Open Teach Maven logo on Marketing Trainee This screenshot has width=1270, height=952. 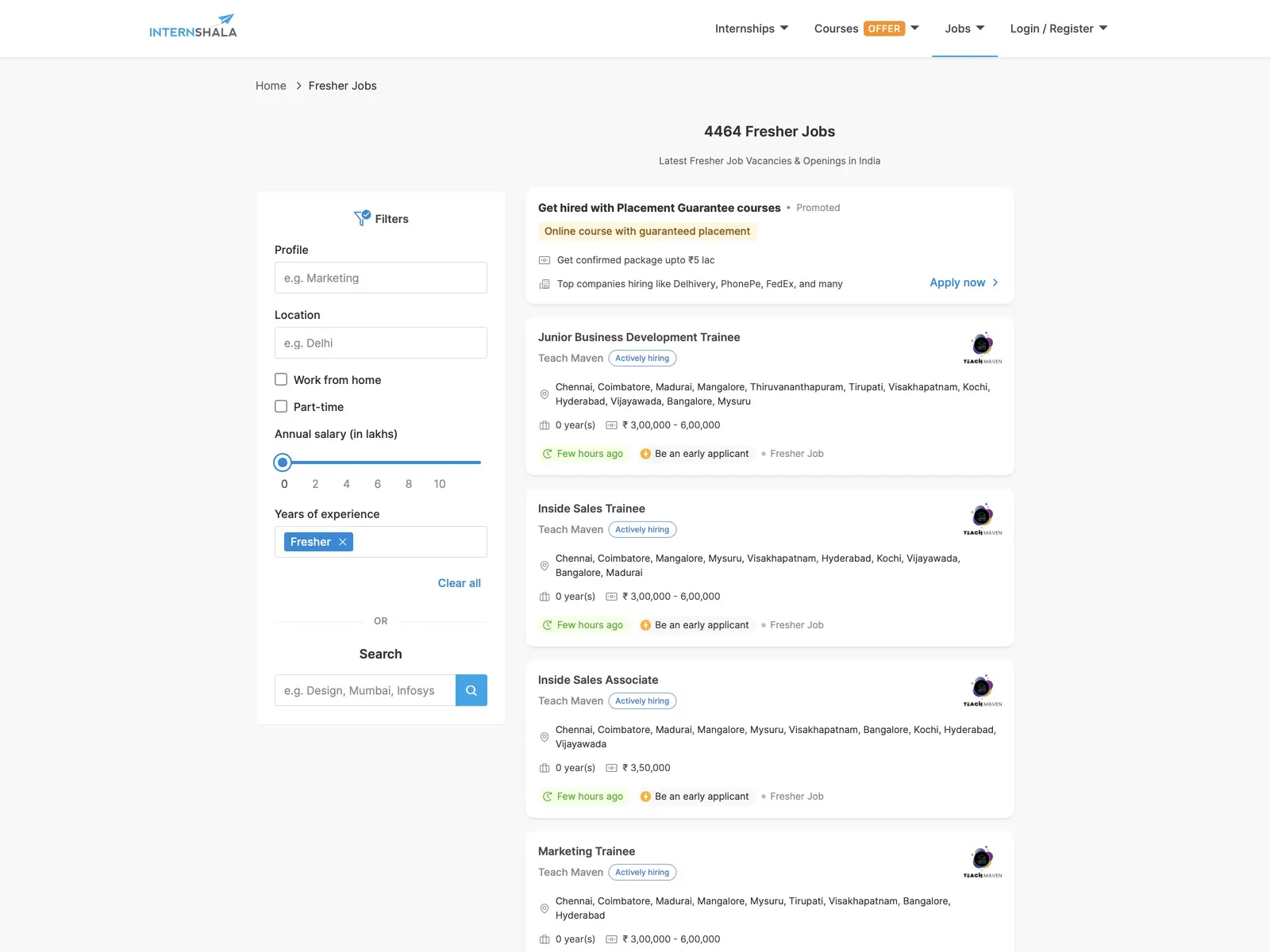(983, 862)
